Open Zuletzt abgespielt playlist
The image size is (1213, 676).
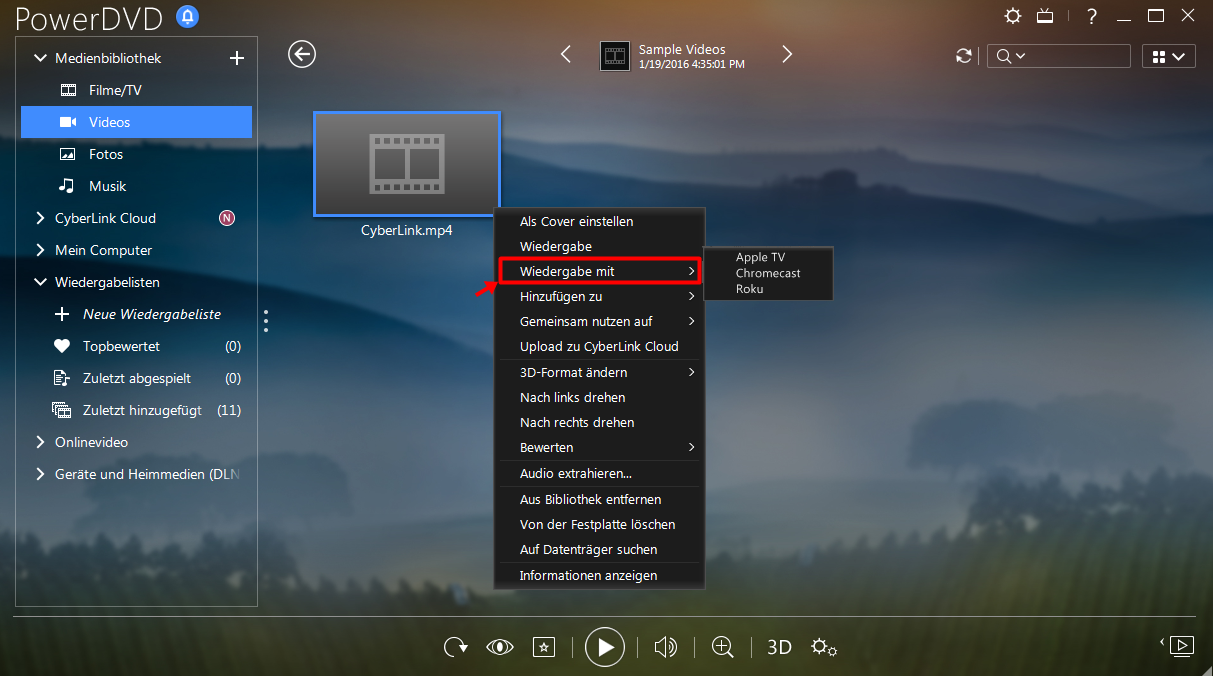[136, 378]
